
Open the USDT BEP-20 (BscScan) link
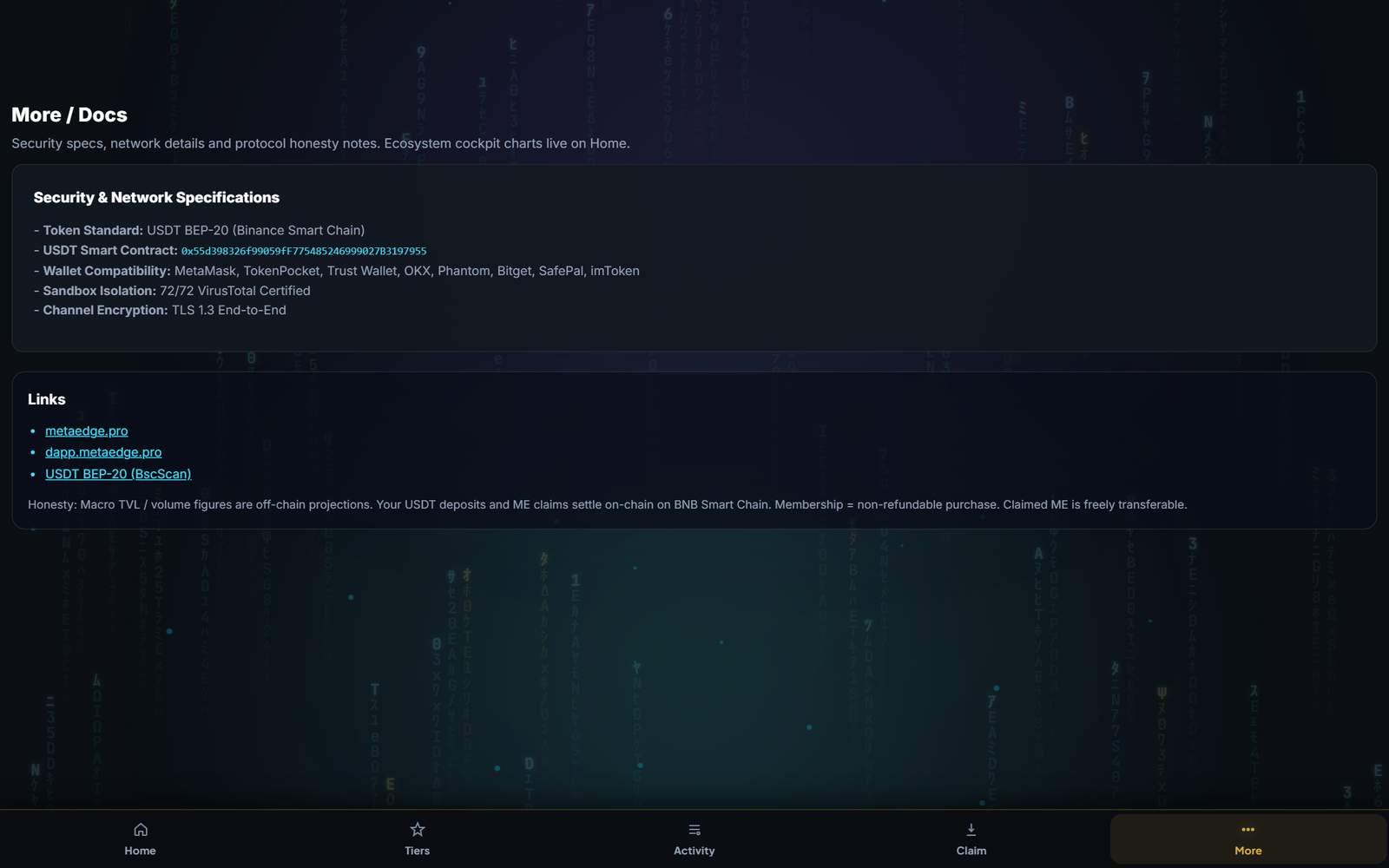(118, 474)
